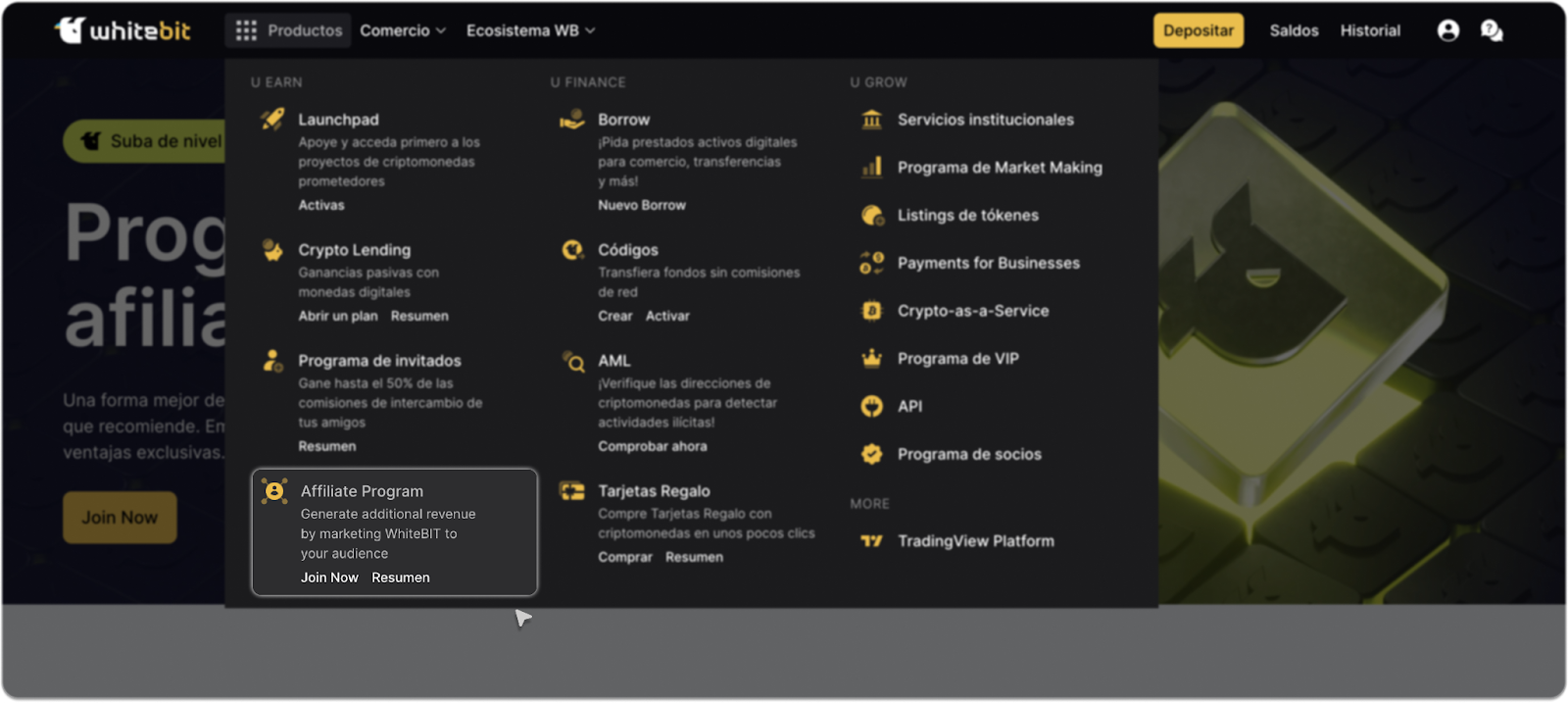The width and height of the screenshot is (1568, 703).
Task: Click the API plug icon
Action: coord(871,406)
